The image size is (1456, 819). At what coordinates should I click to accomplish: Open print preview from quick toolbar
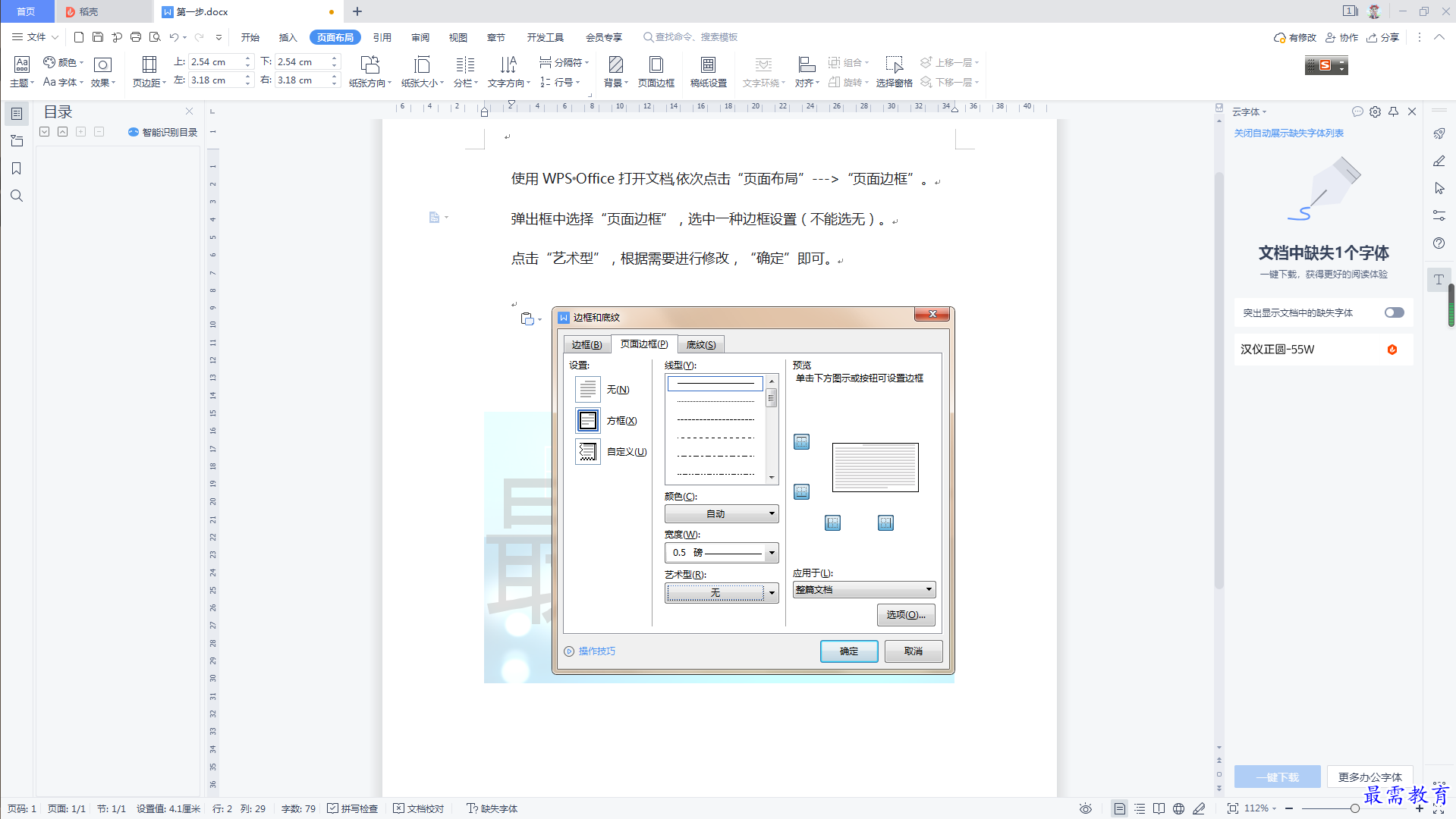(155, 37)
